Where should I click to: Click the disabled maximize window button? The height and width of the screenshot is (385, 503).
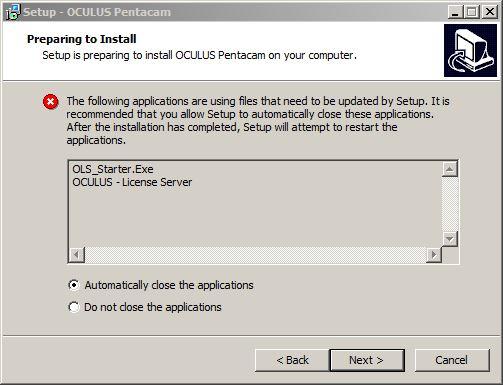(472, 12)
